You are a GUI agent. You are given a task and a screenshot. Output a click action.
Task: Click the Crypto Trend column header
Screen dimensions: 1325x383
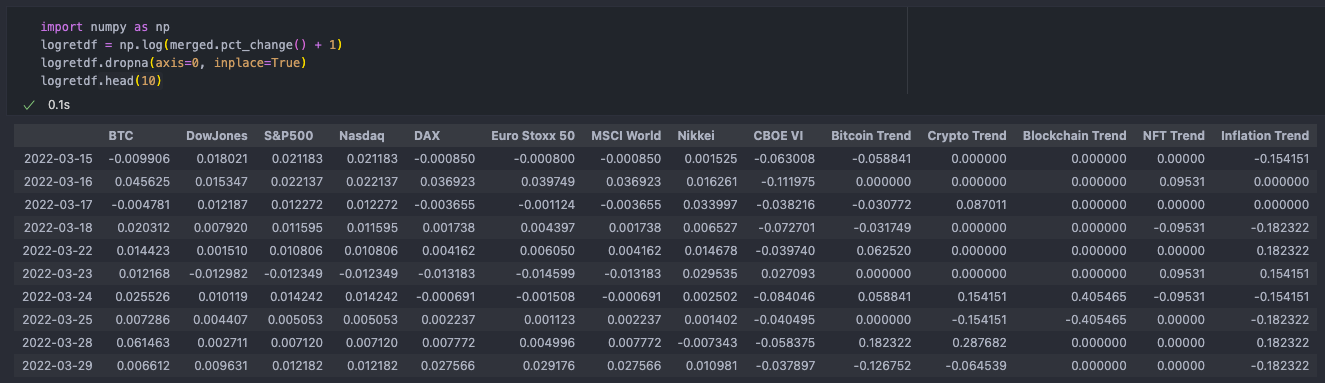pyautogui.click(x=967, y=136)
